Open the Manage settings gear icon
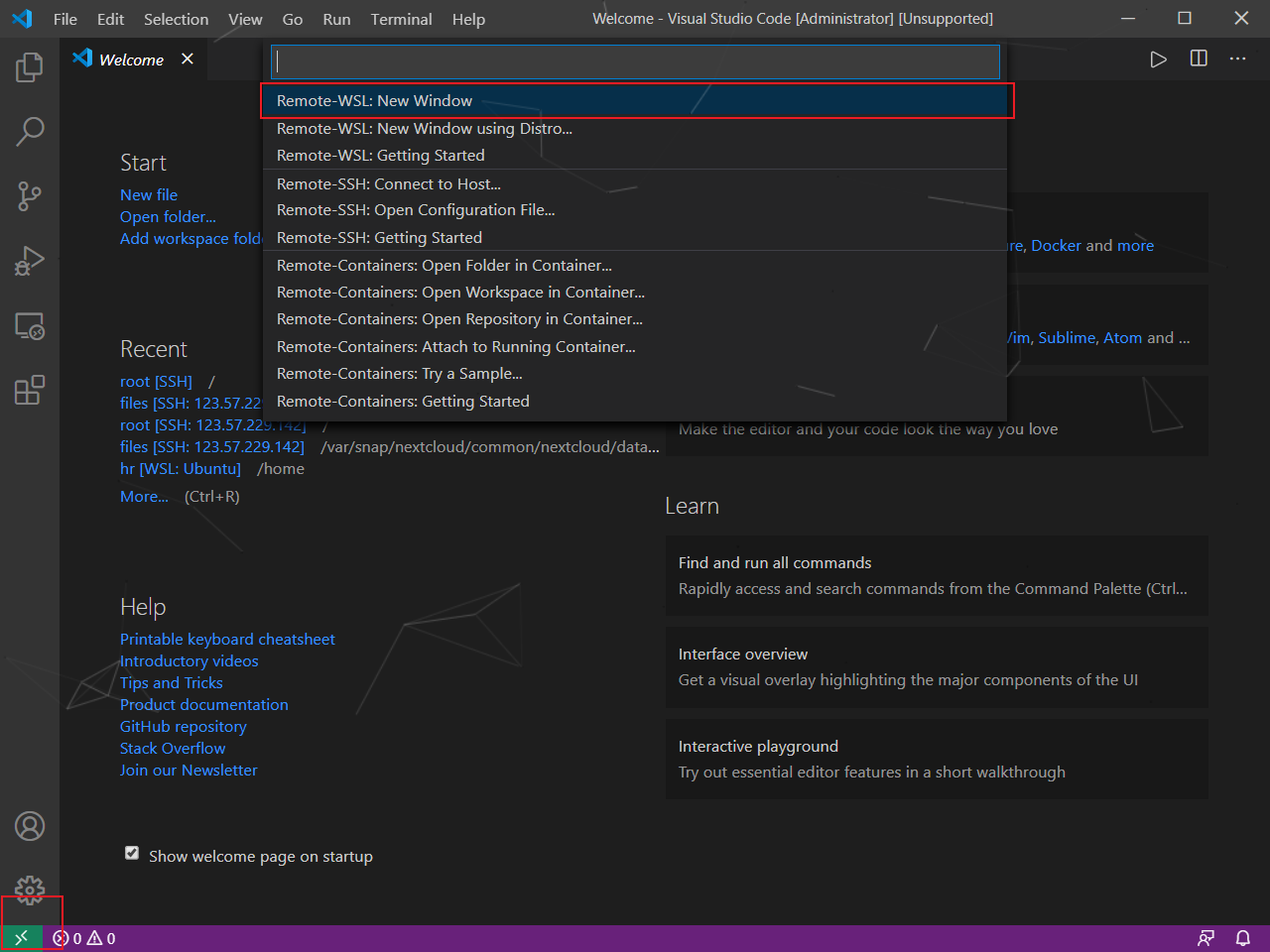 pyautogui.click(x=29, y=890)
